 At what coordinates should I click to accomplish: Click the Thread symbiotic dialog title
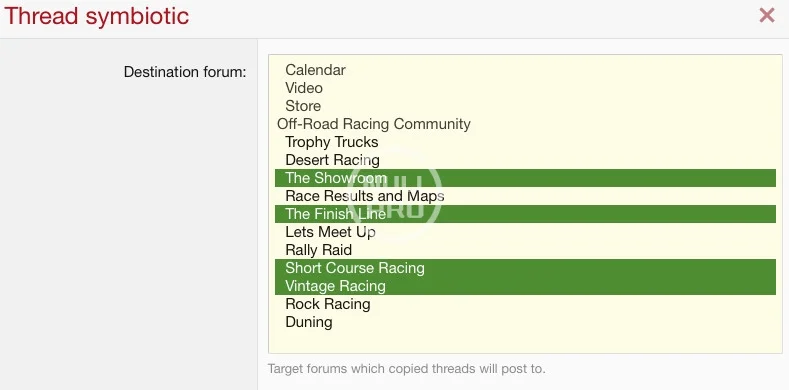96,16
